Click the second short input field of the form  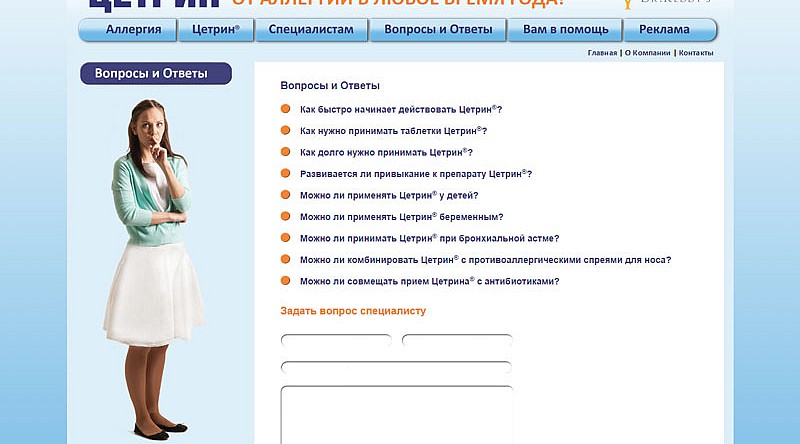457,340
